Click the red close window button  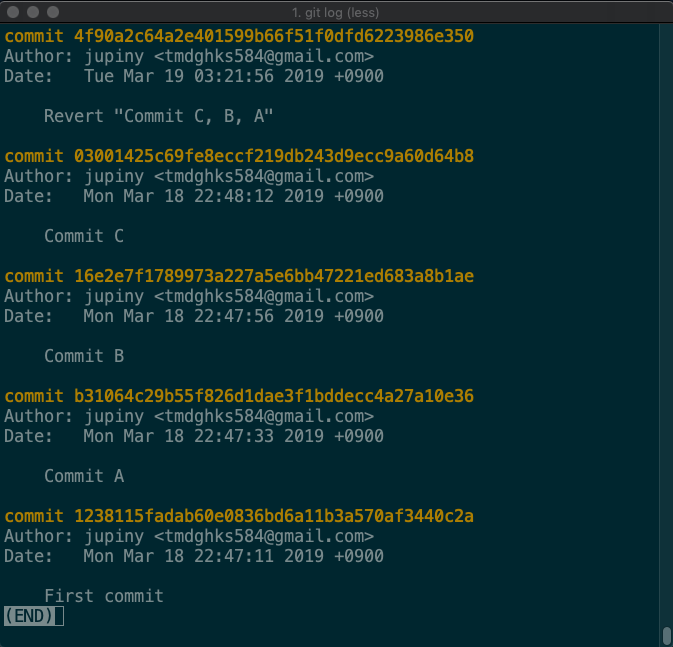coord(13,12)
